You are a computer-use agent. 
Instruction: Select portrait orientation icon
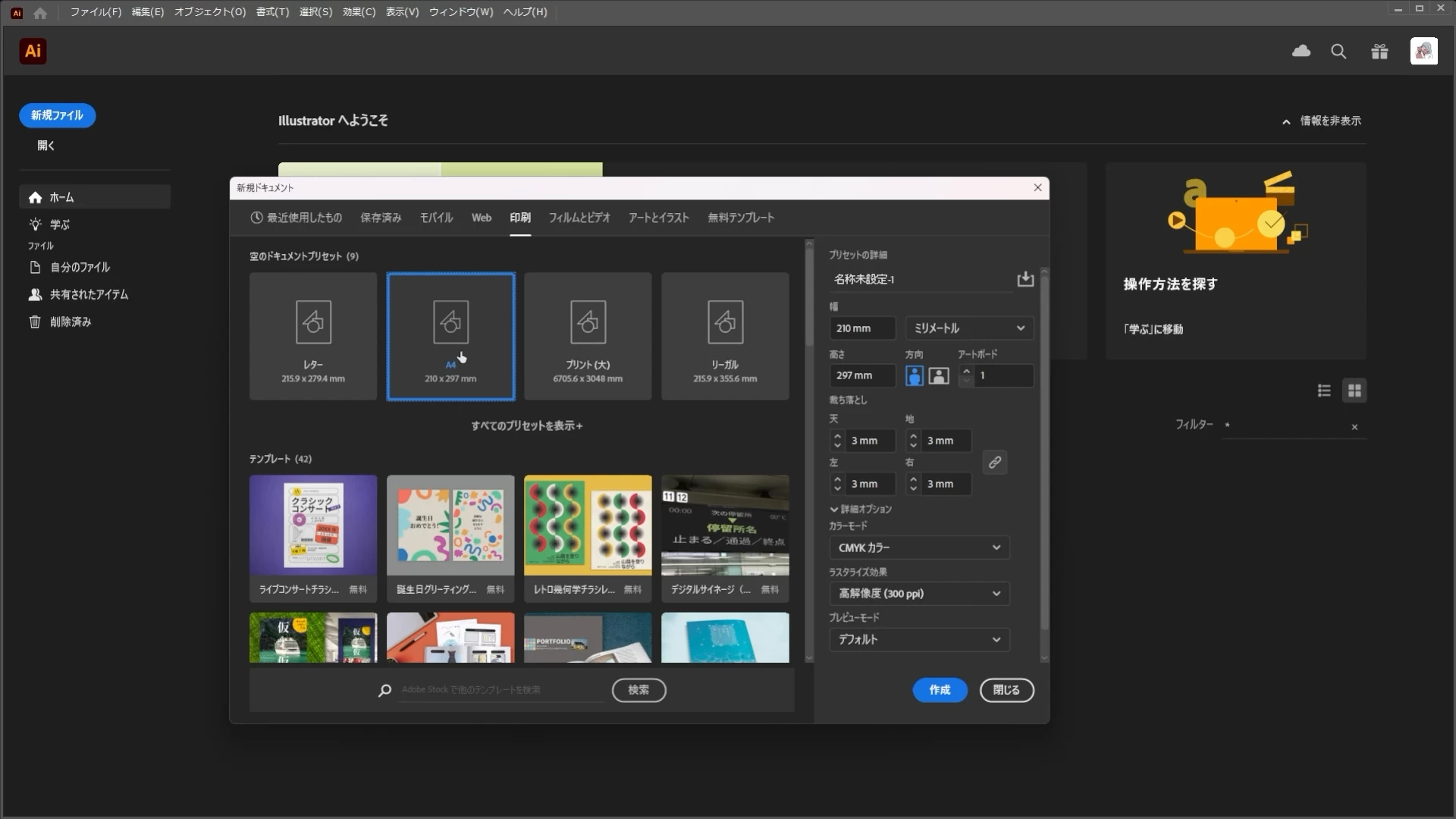[x=915, y=375]
